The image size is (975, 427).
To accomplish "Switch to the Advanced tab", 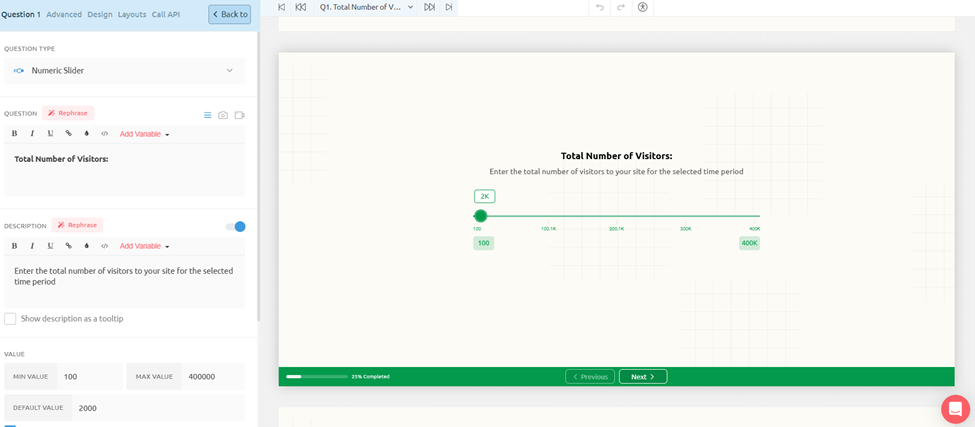I will (x=64, y=14).
